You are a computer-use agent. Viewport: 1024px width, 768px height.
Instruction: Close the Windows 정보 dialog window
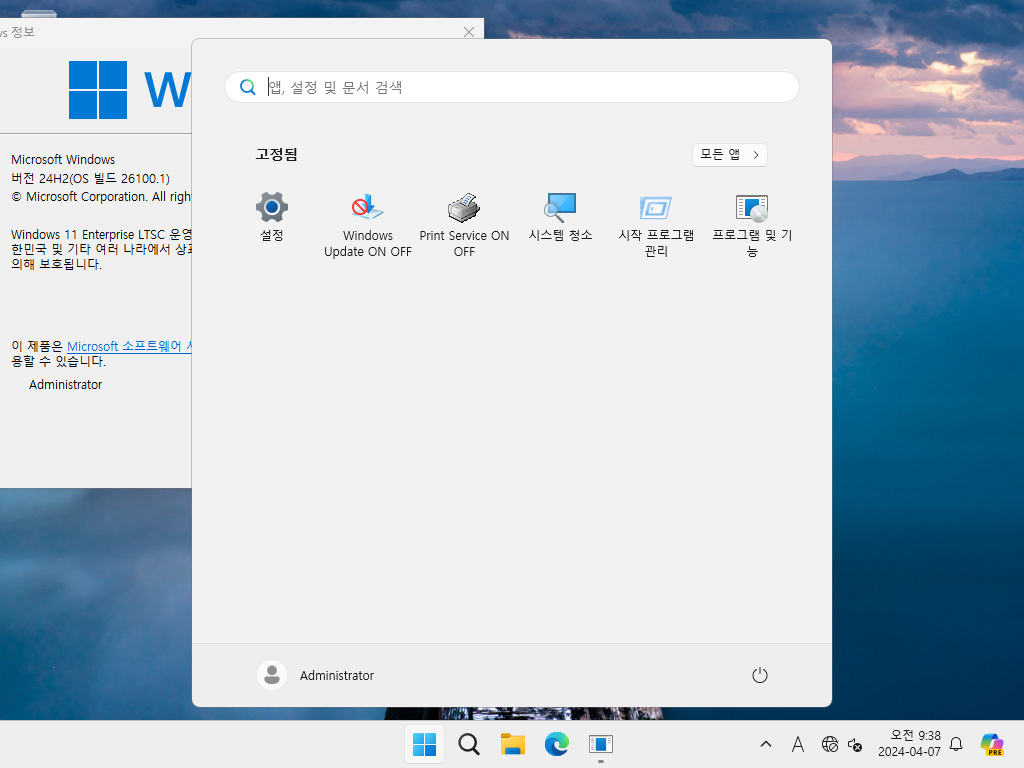coord(469,32)
